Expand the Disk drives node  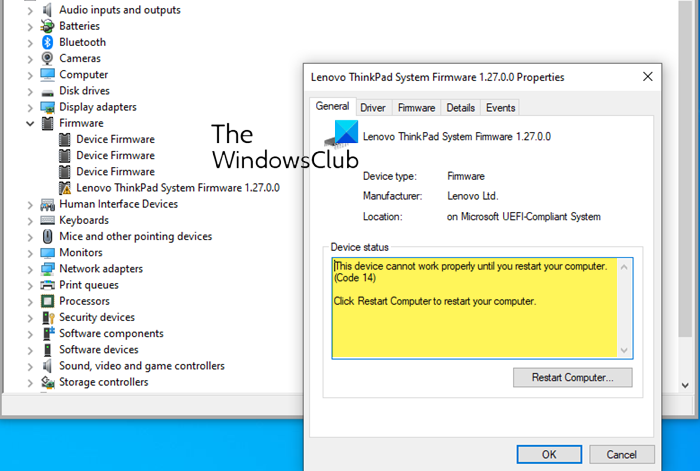click(x=29, y=92)
